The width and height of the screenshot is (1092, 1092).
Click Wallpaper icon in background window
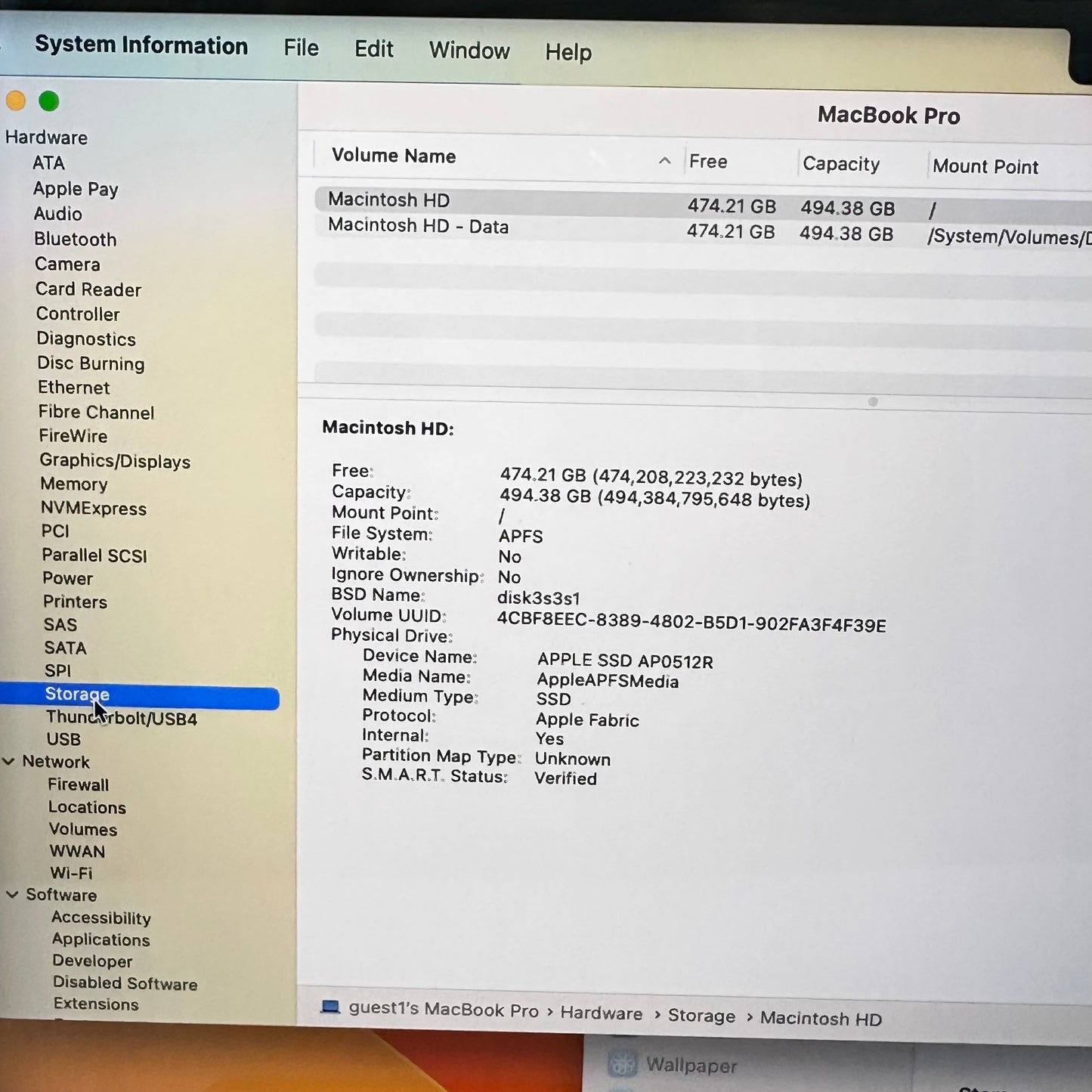pos(623,1063)
